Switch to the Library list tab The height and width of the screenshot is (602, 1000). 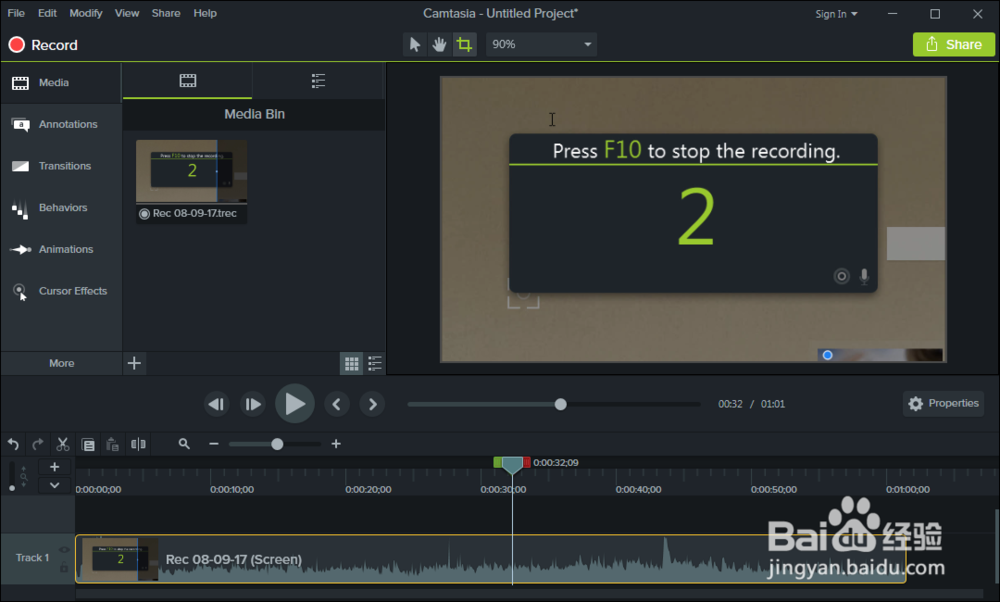[318, 81]
